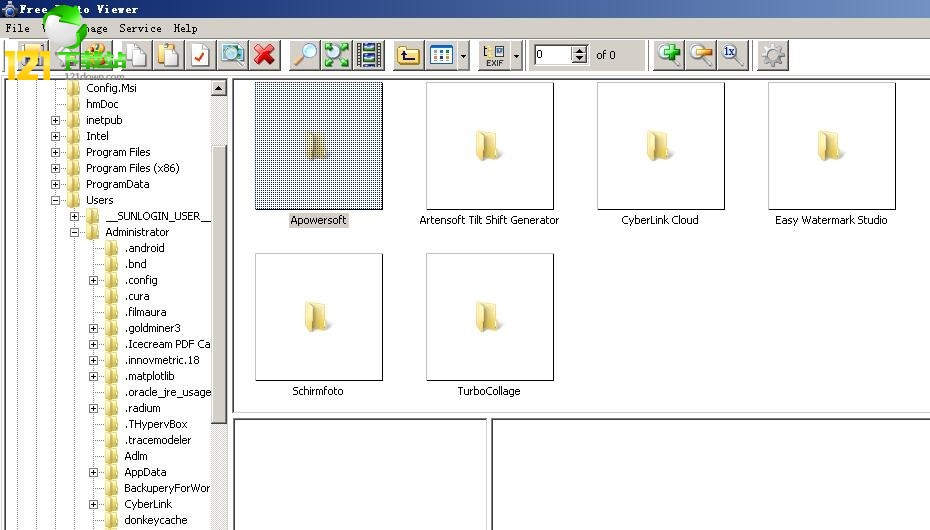
Task: Click the image number input field
Action: 553,55
